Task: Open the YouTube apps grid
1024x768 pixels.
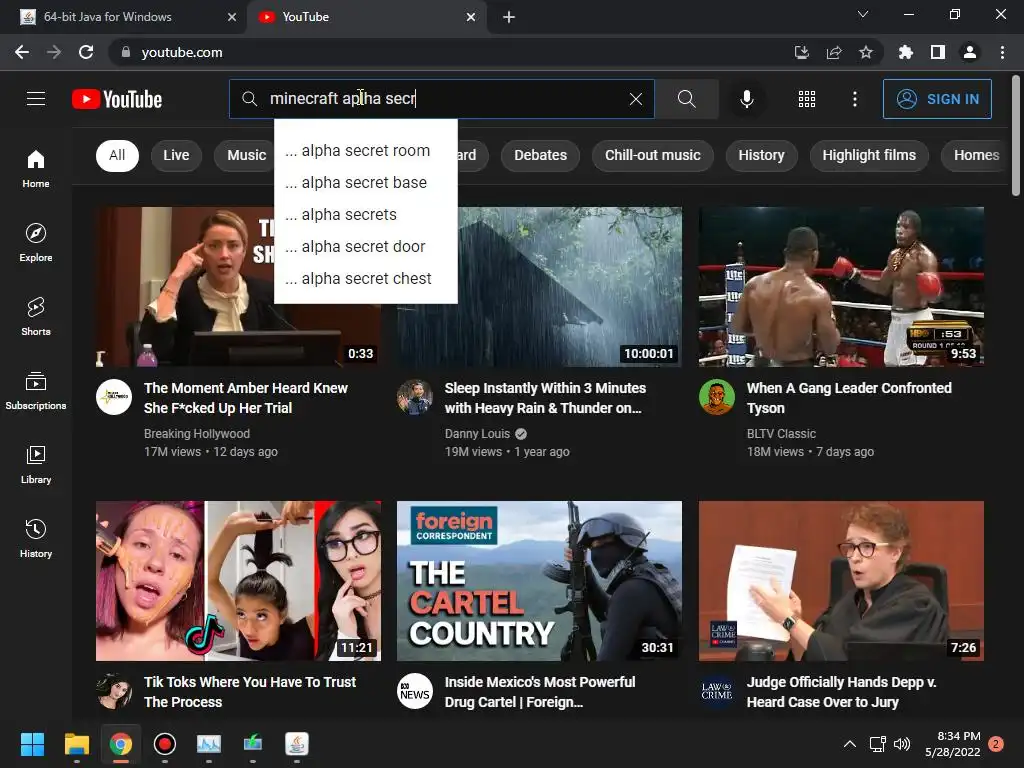Action: point(807,99)
